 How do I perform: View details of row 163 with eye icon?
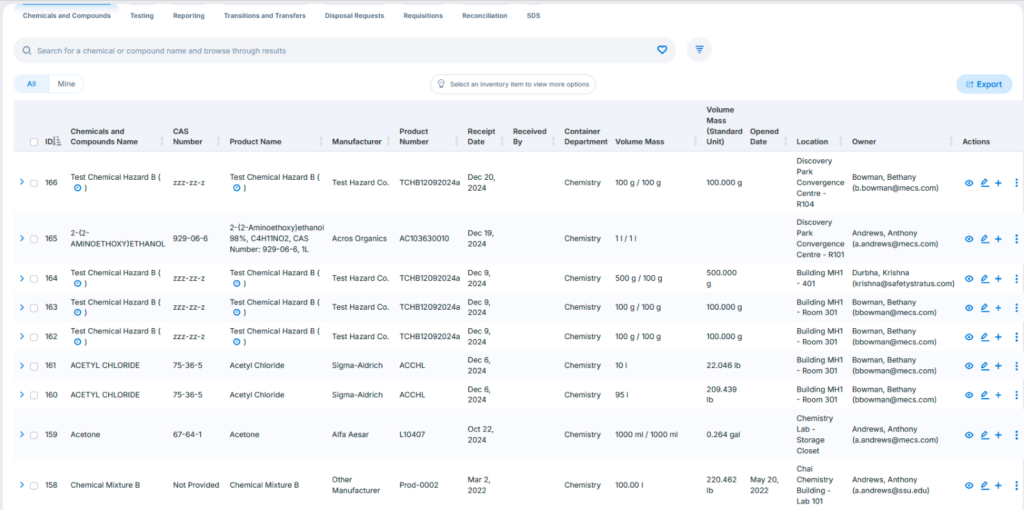pyautogui.click(x=969, y=308)
